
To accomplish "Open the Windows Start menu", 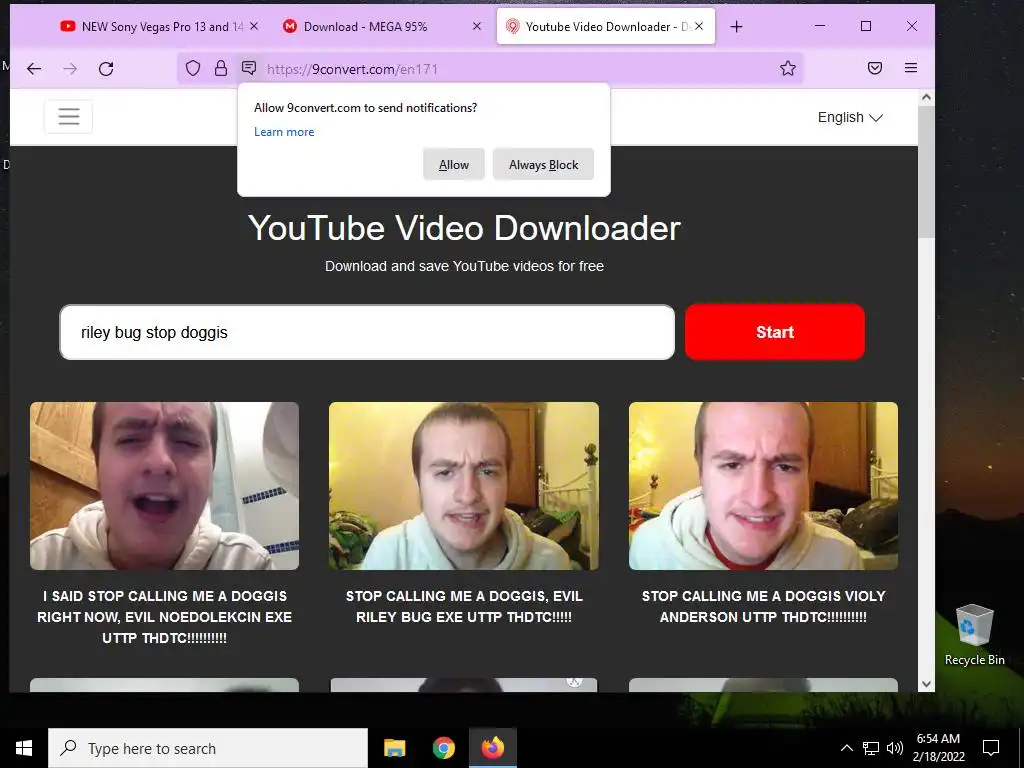I will pos(24,748).
